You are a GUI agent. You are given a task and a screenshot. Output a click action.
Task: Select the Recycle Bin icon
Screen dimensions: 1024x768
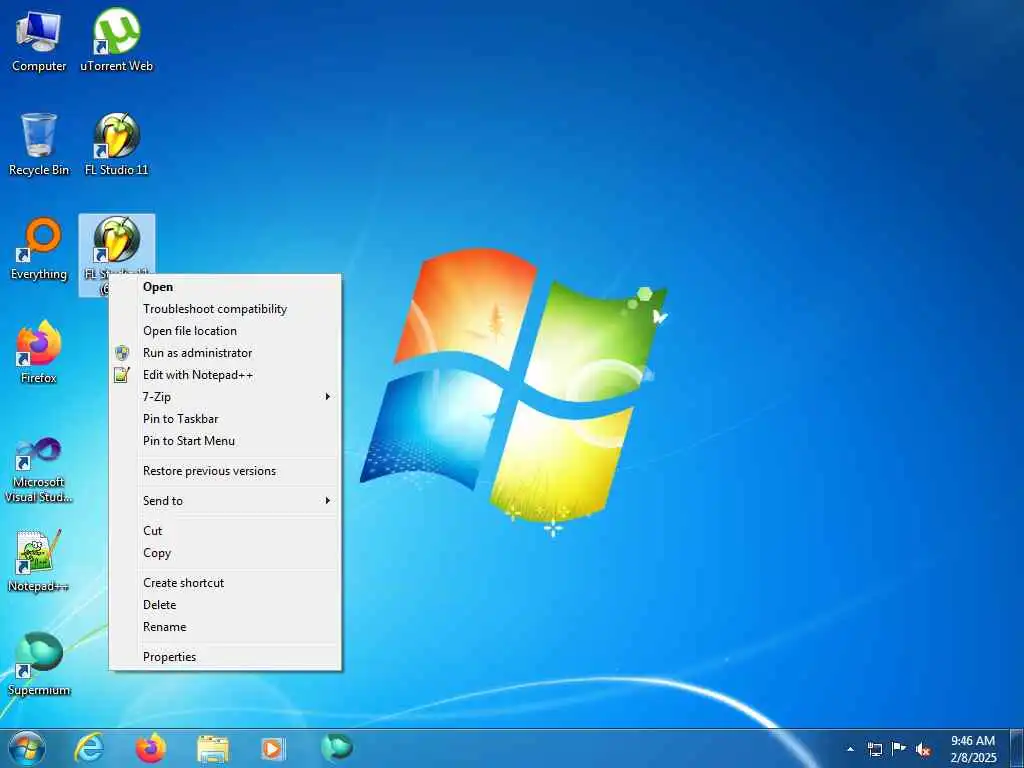[39, 145]
